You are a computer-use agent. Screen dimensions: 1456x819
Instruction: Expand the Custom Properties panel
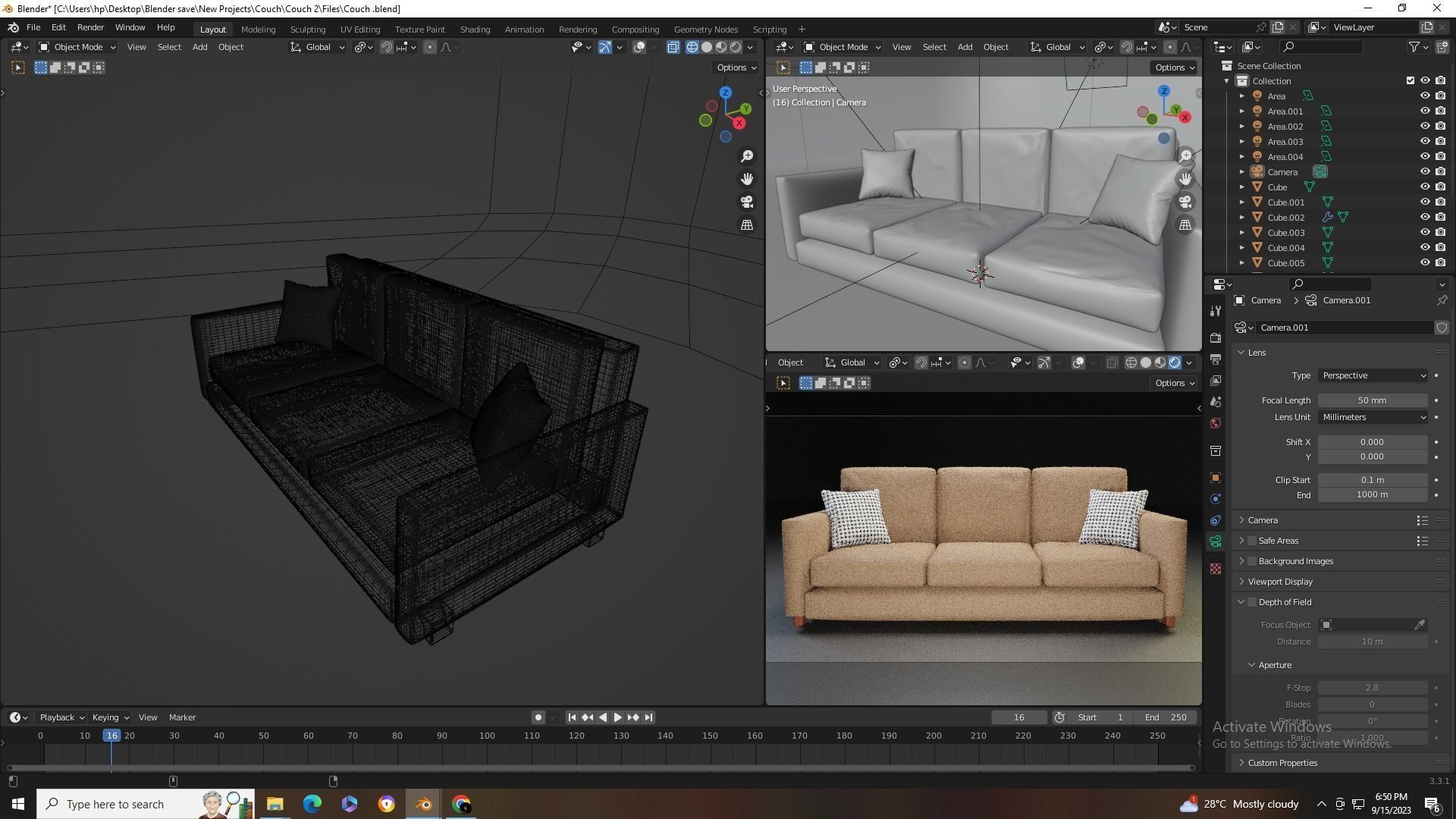pos(1282,763)
